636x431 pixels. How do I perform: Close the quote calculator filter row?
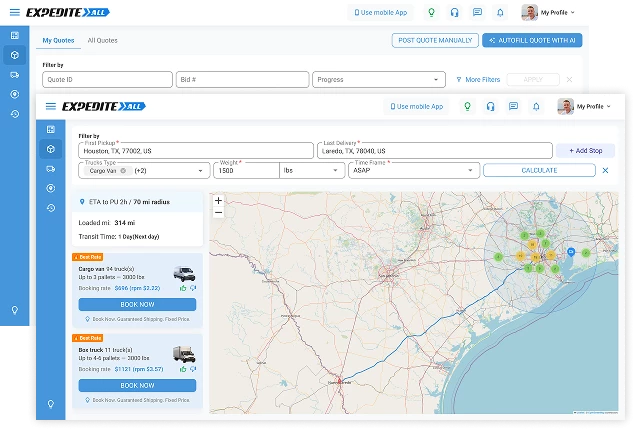click(605, 171)
